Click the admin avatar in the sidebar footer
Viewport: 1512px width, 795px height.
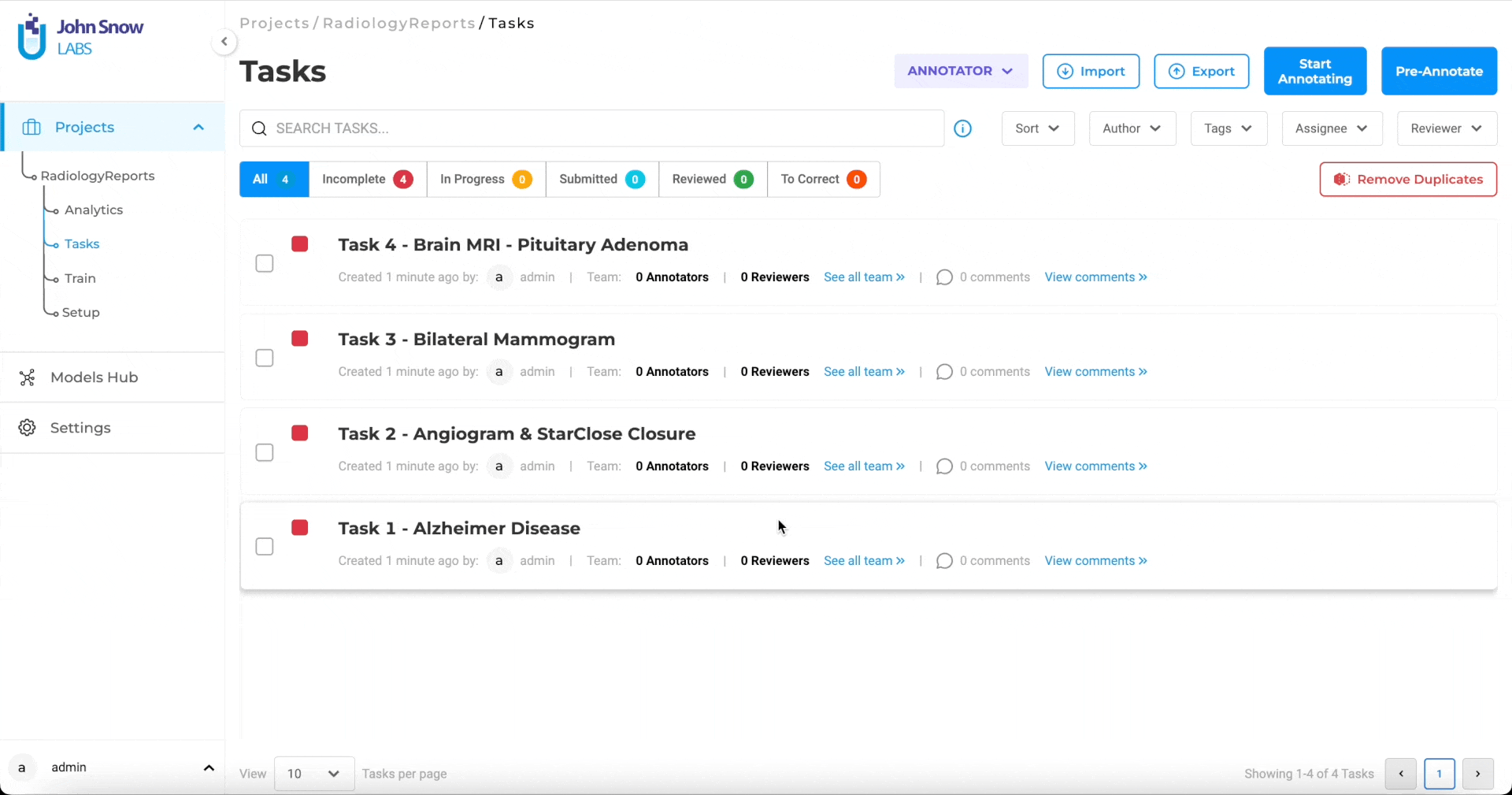click(x=22, y=767)
